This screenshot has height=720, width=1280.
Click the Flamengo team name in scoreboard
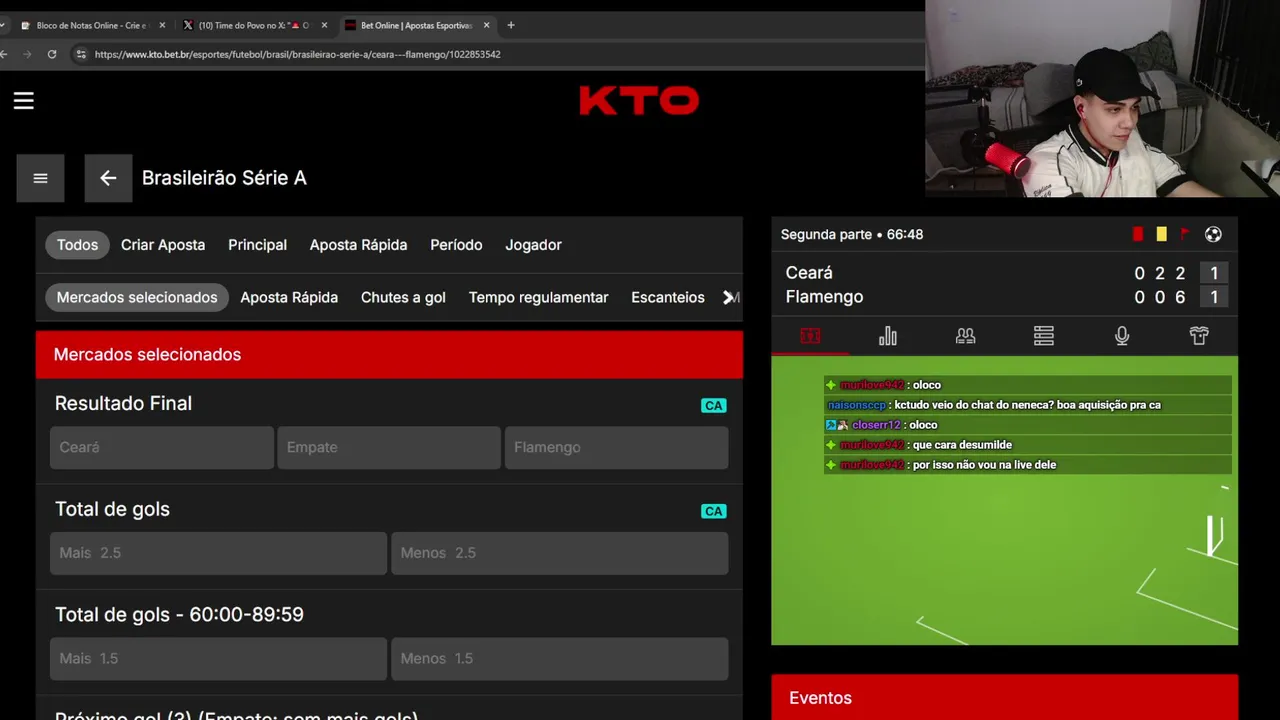click(x=824, y=297)
